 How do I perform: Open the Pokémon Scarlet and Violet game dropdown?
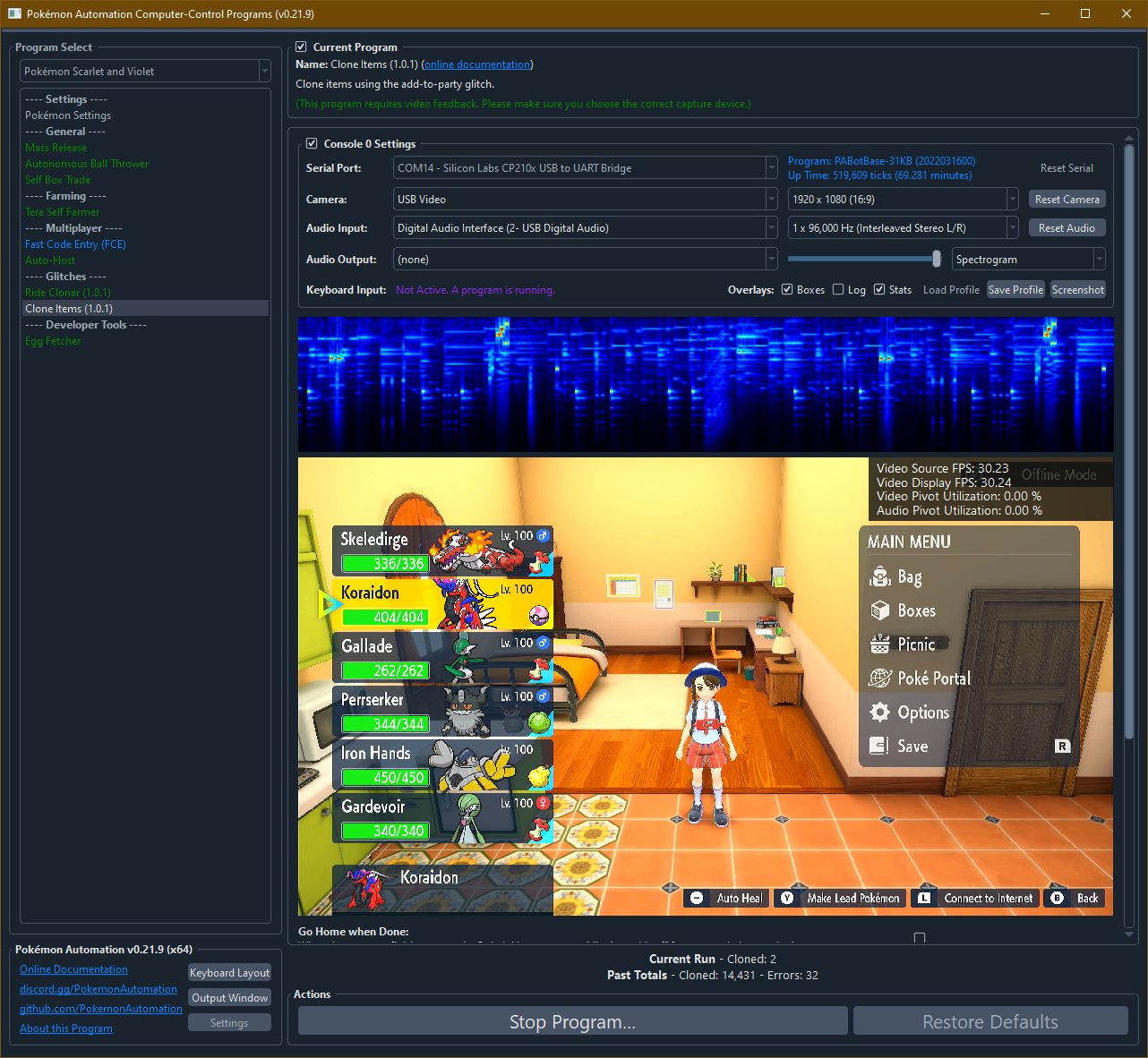[145, 72]
